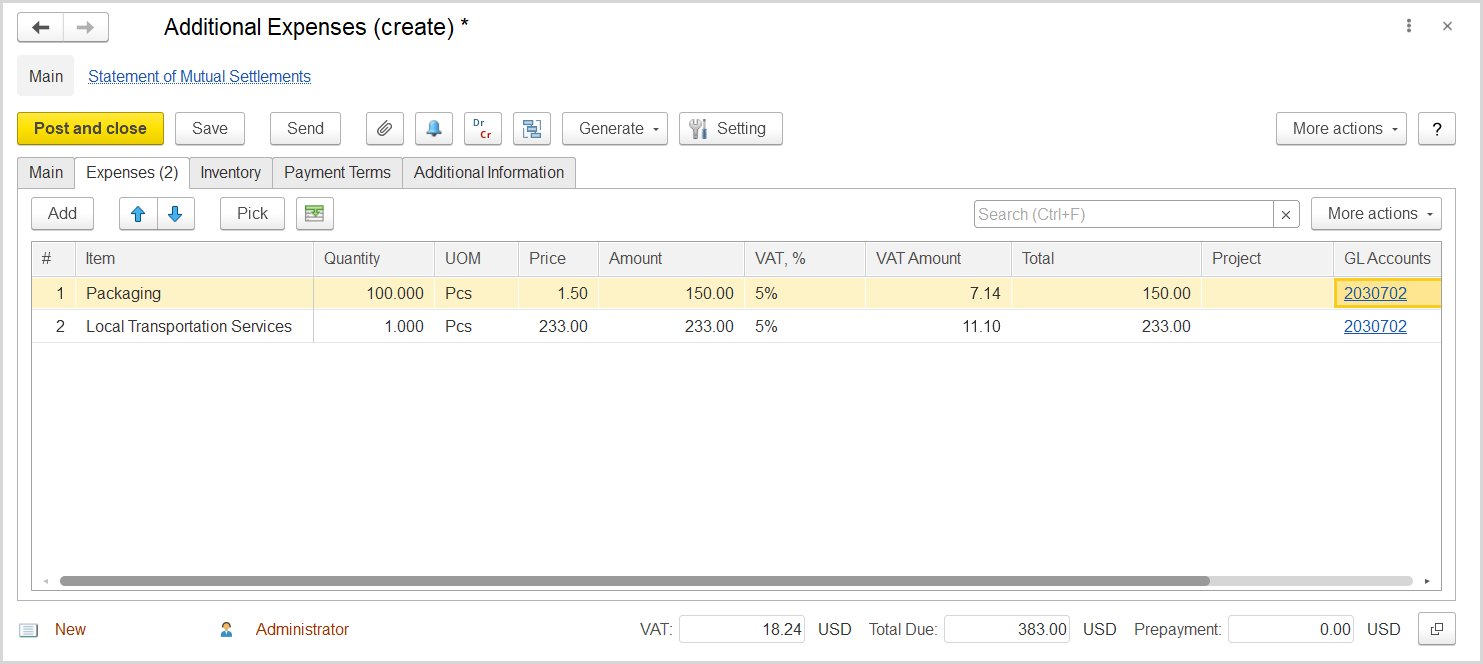The height and width of the screenshot is (664, 1483).
Task: Open the Generate dropdown
Action: click(x=614, y=128)
